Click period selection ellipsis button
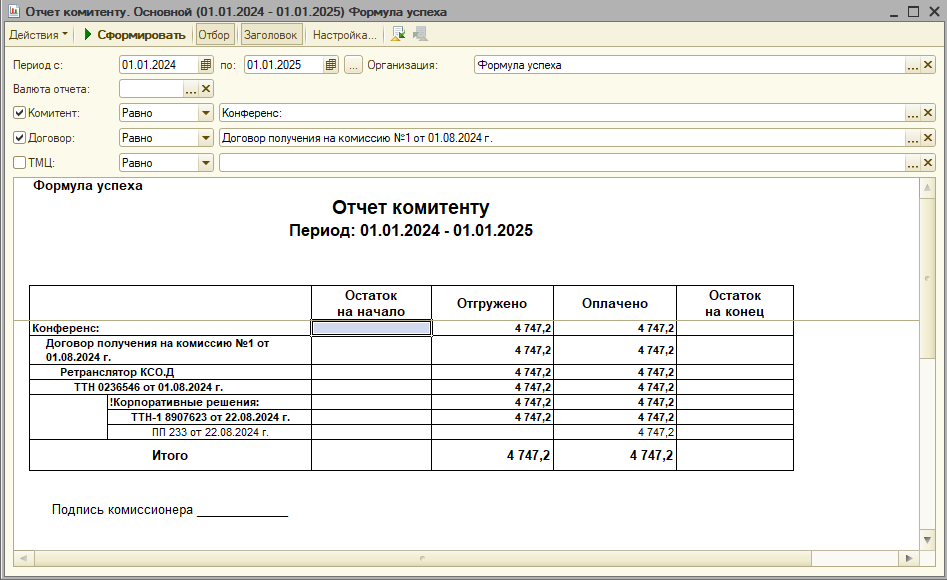 353,65
